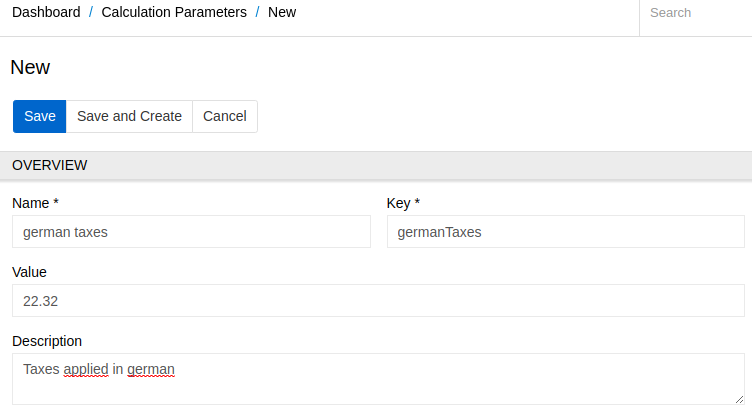Click the New page heading
Image resolution: width=752 pixels, height=410 pixels.
[30, 67]
